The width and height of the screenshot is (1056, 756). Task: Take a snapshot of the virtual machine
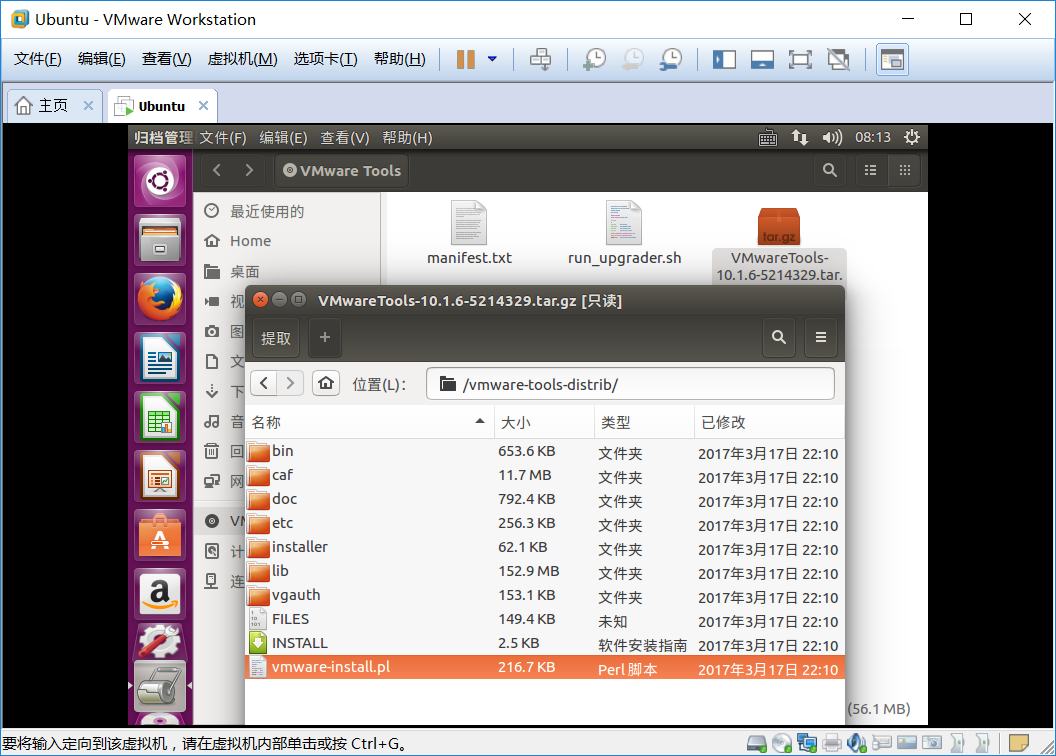[594, 59]
